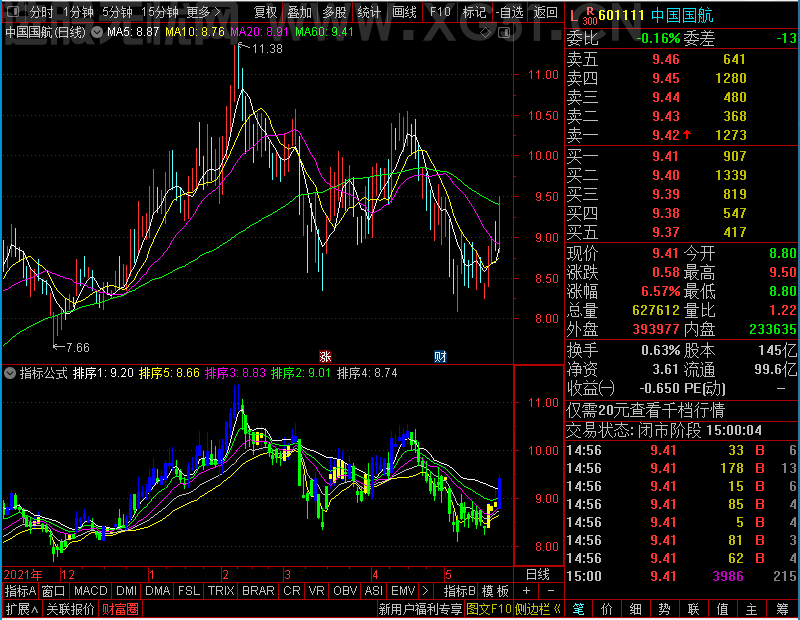Click the 返回 back button

click(545, 12)
